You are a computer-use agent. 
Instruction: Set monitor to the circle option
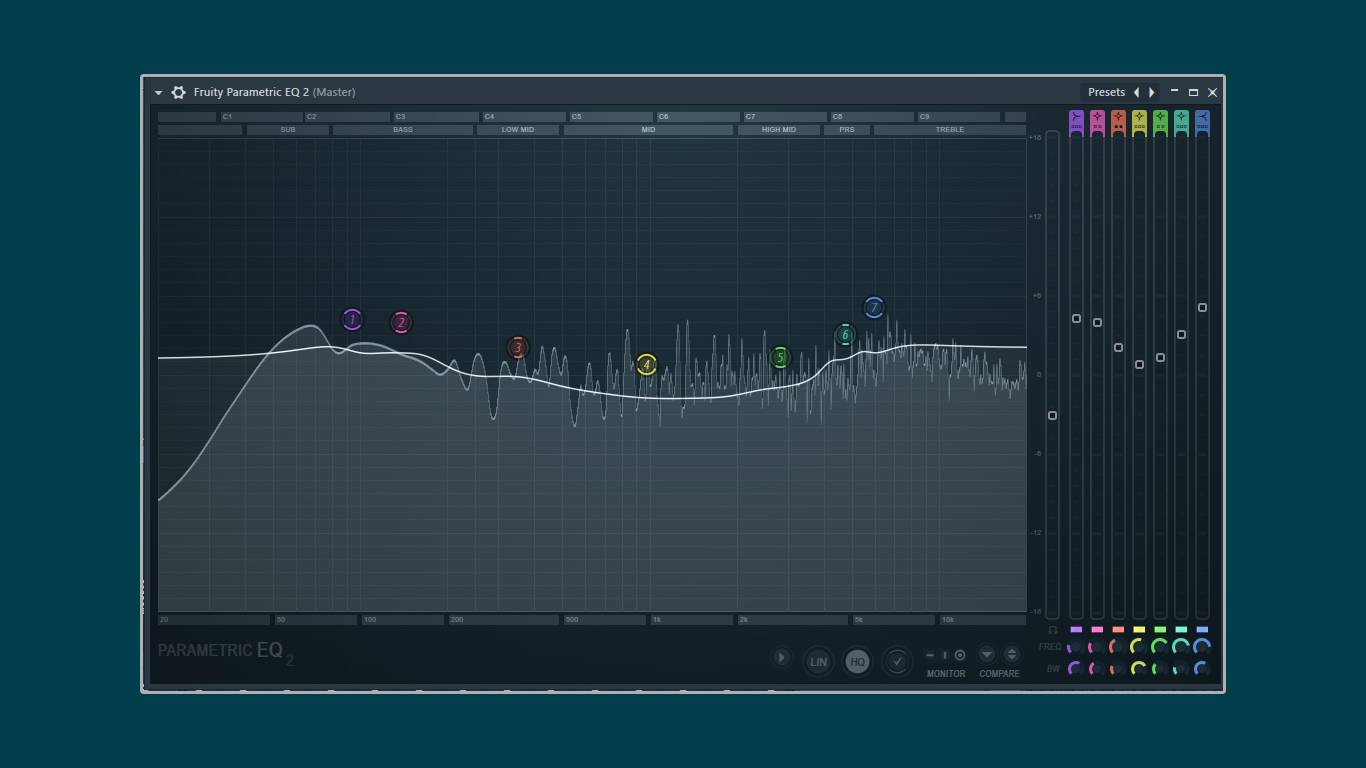point(960,655)
